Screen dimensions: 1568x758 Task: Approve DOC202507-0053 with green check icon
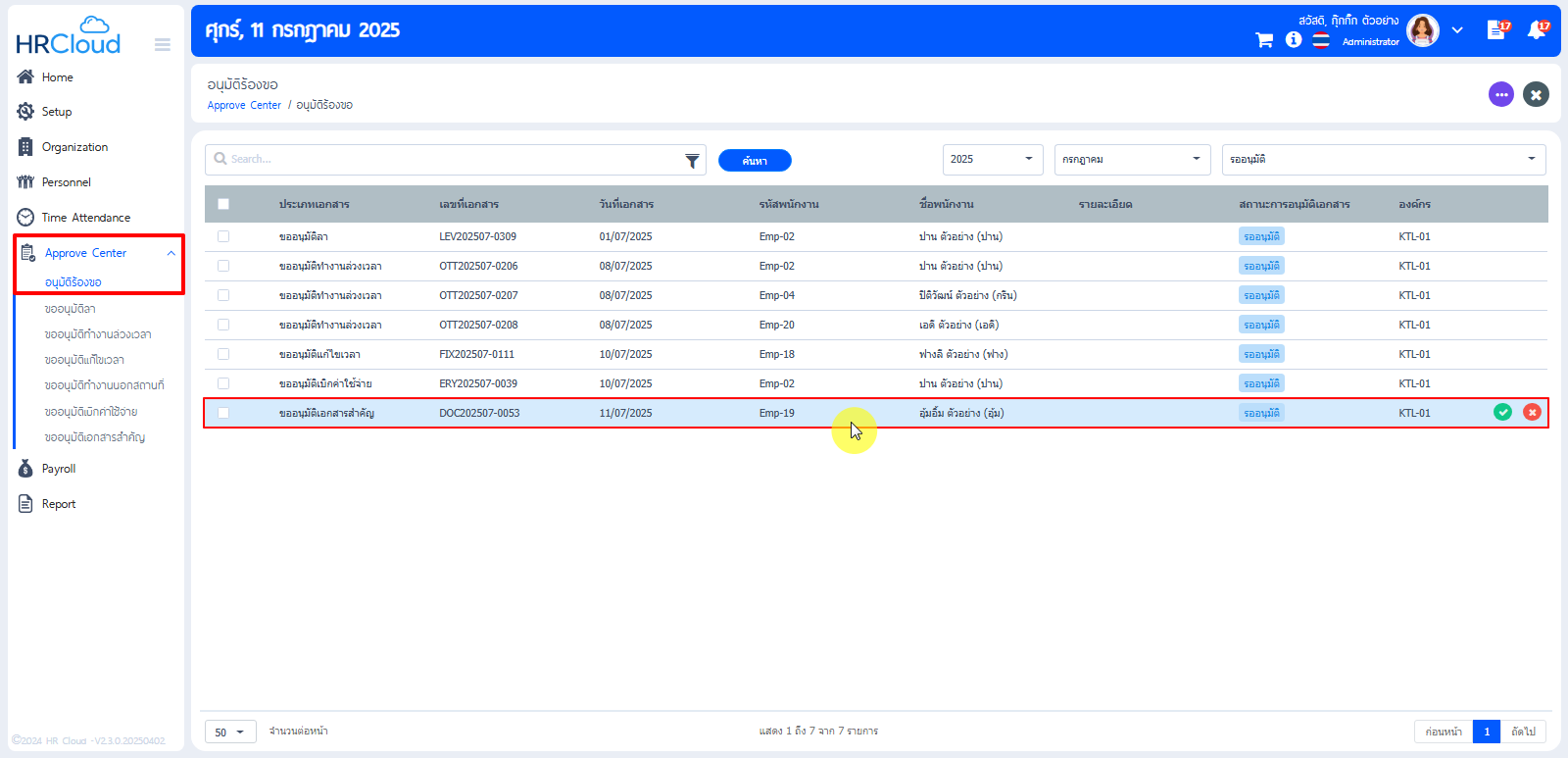click(1502, 413)
